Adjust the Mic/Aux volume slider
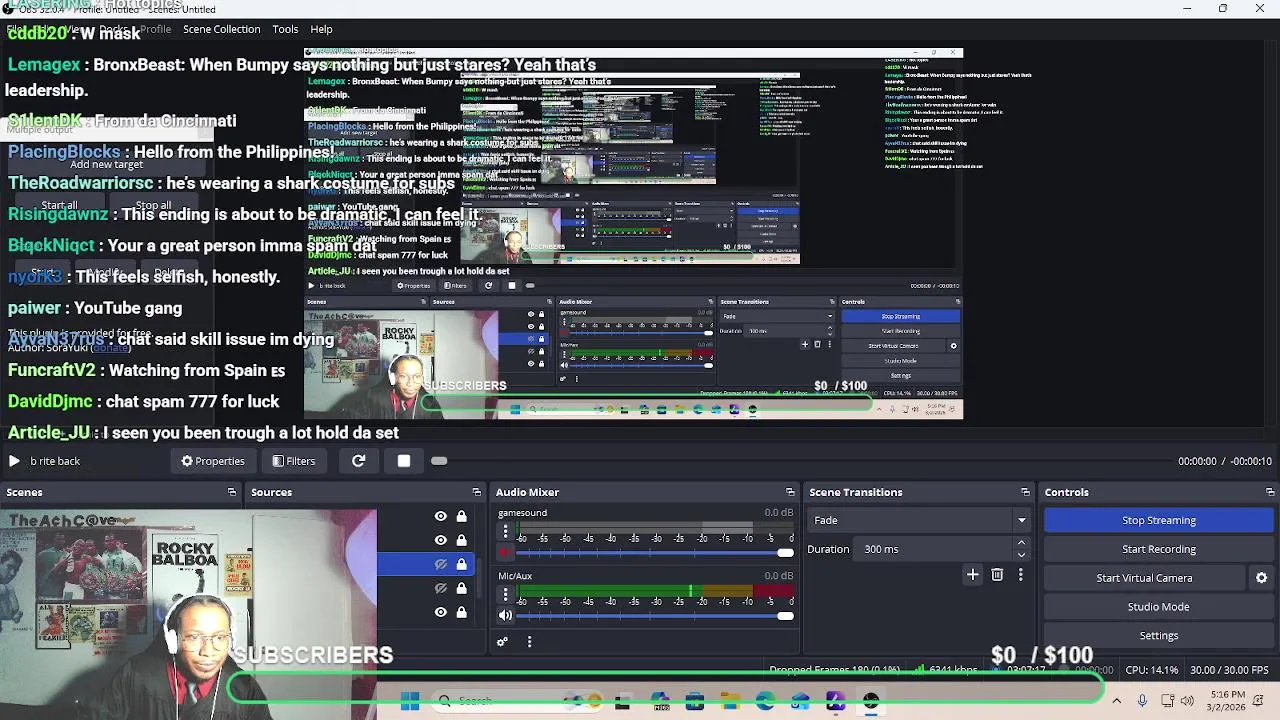The width and height of the screenshot is (1280, 720). coord(654,616)
